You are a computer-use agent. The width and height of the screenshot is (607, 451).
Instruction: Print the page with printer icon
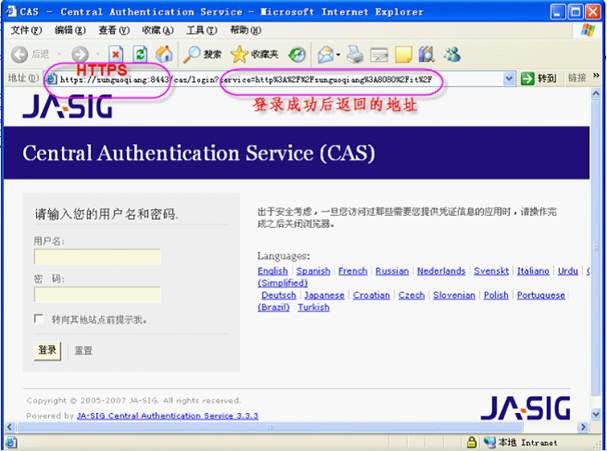[355, 54]
